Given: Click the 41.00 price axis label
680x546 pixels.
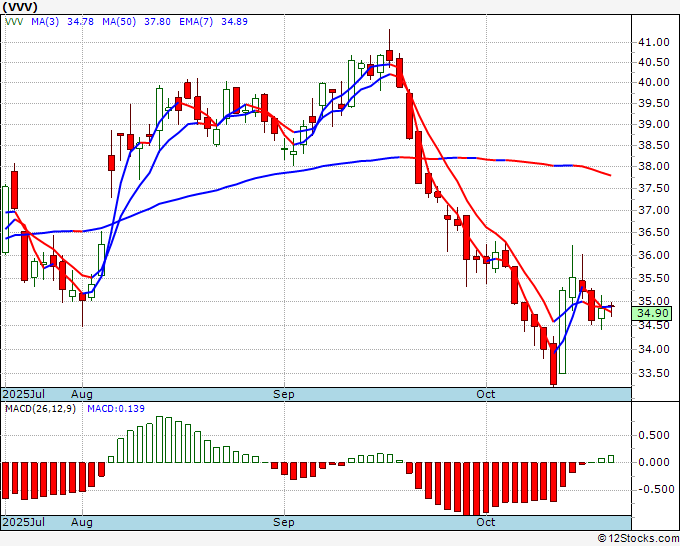Looking at the screenshot, I should 654,43.
